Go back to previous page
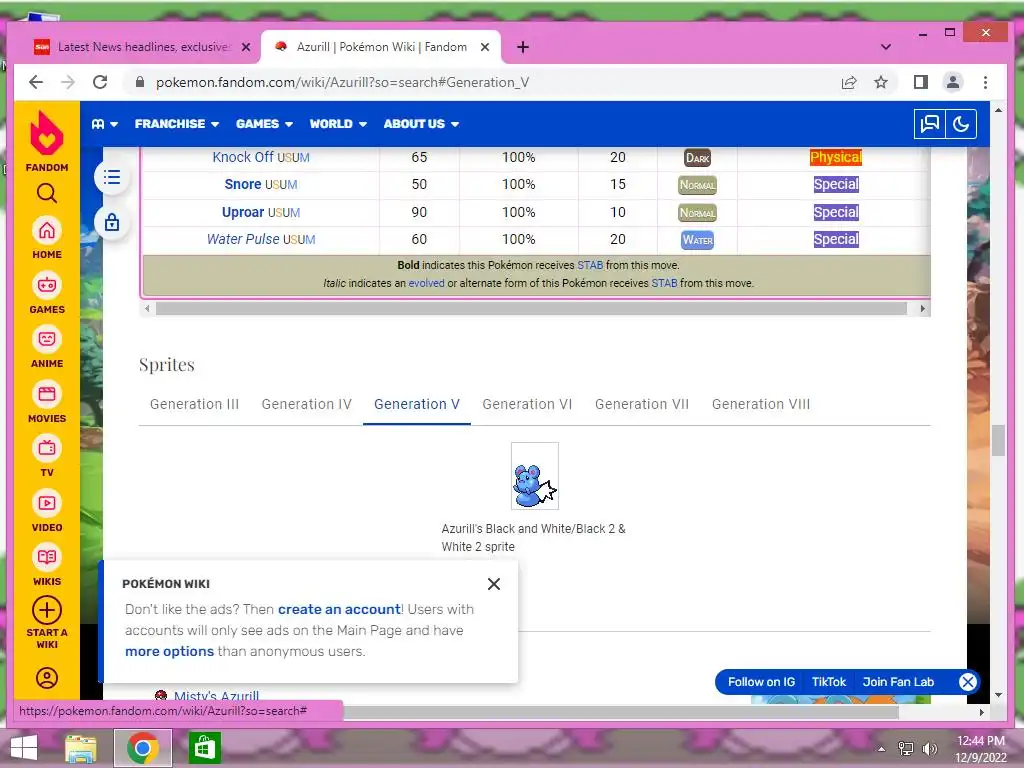This screenshot has width=1024, height=768. tap(36, 82)
